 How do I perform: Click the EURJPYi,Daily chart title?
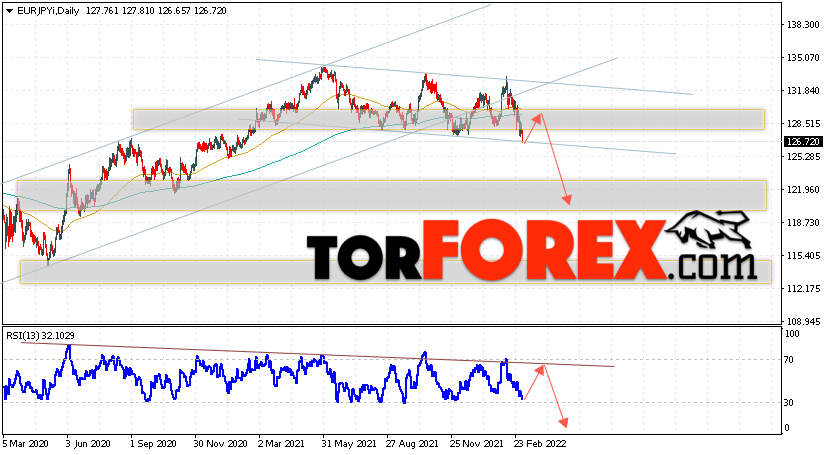[48, 11]
